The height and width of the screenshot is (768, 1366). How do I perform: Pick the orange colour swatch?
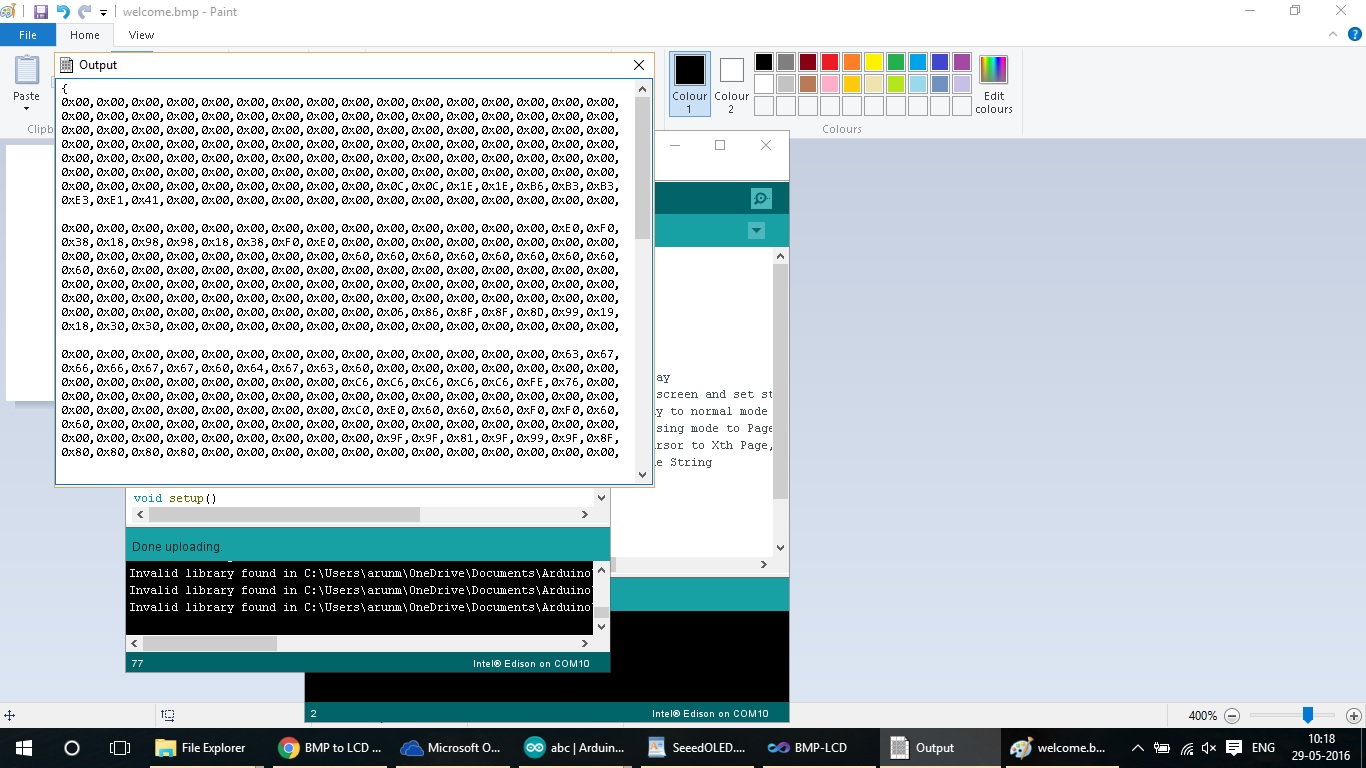[852, 62]
